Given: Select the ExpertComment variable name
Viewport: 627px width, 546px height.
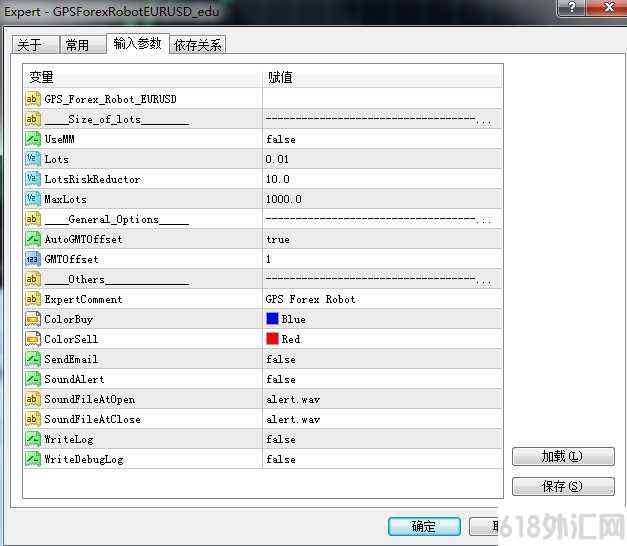Looking at the screenshot, I should tap(83, 299).
